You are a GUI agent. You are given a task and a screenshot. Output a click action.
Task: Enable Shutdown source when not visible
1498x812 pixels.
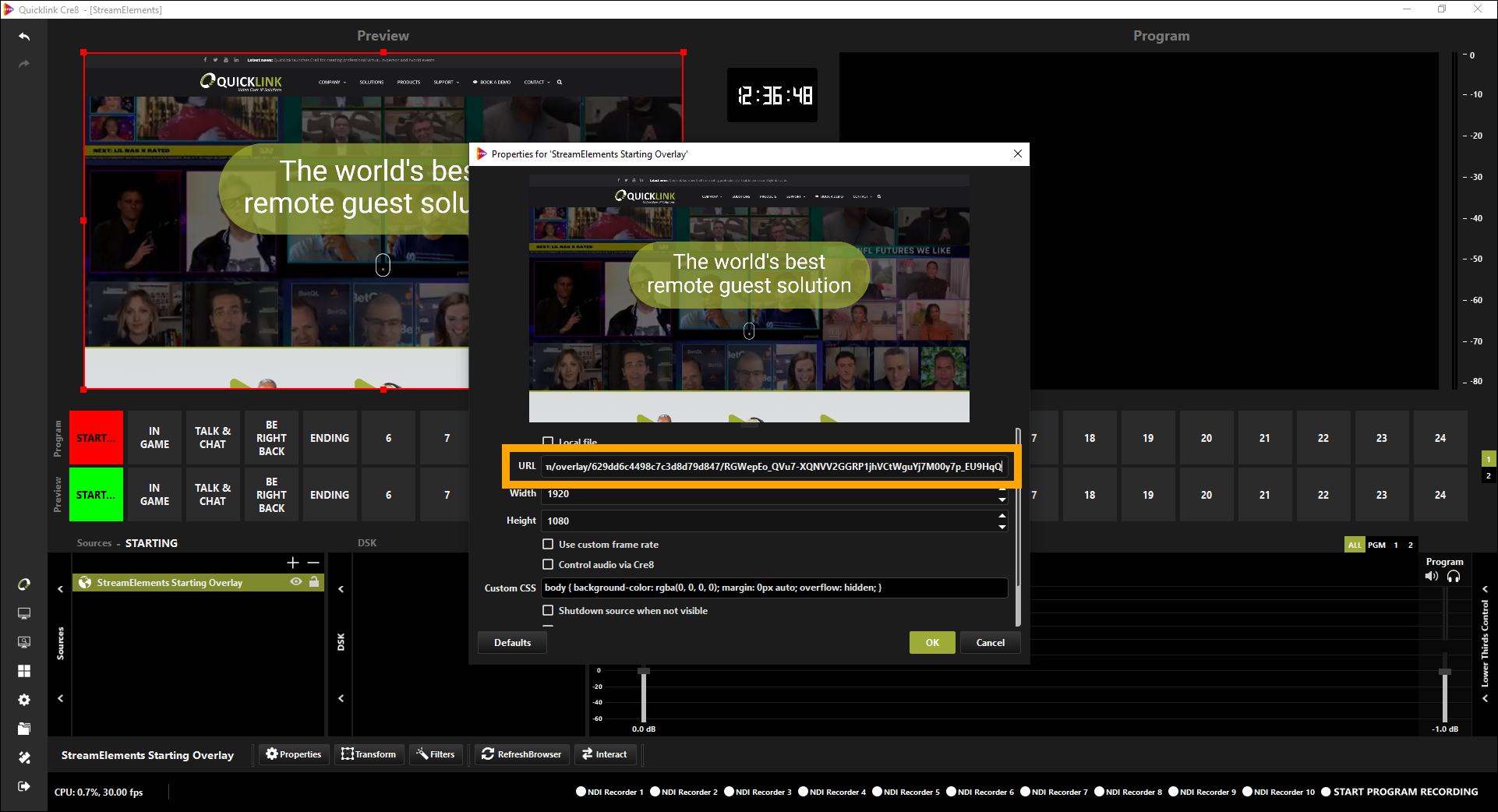pyautogui.click(x=548, y=611)
